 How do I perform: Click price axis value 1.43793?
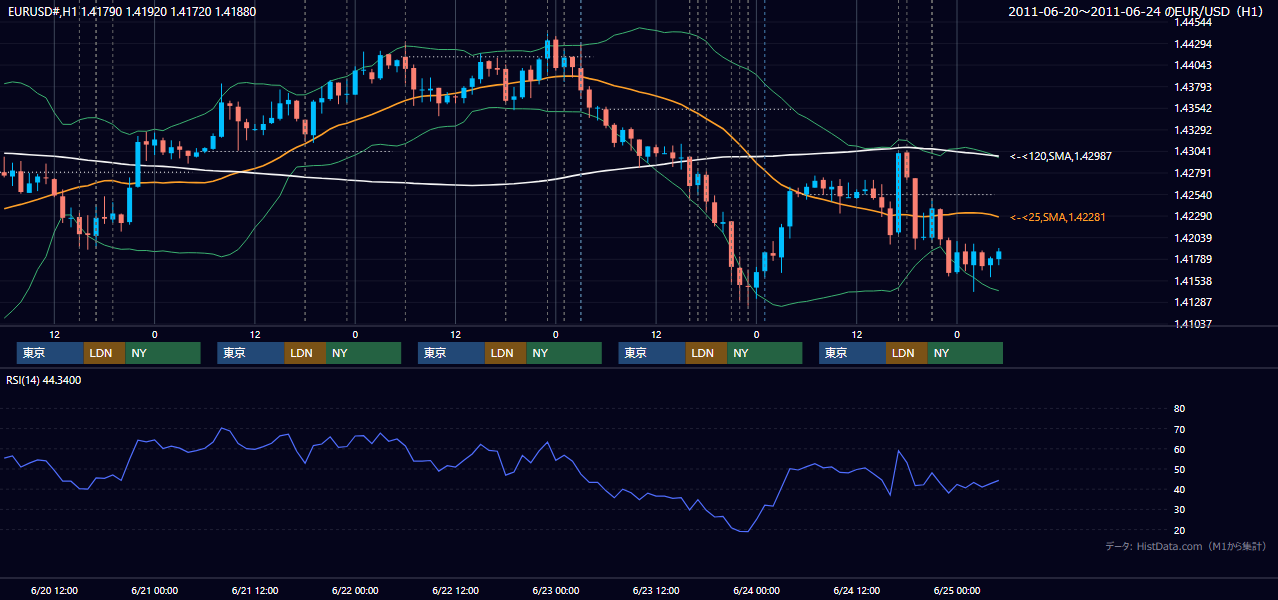(x=1192, y=87)
